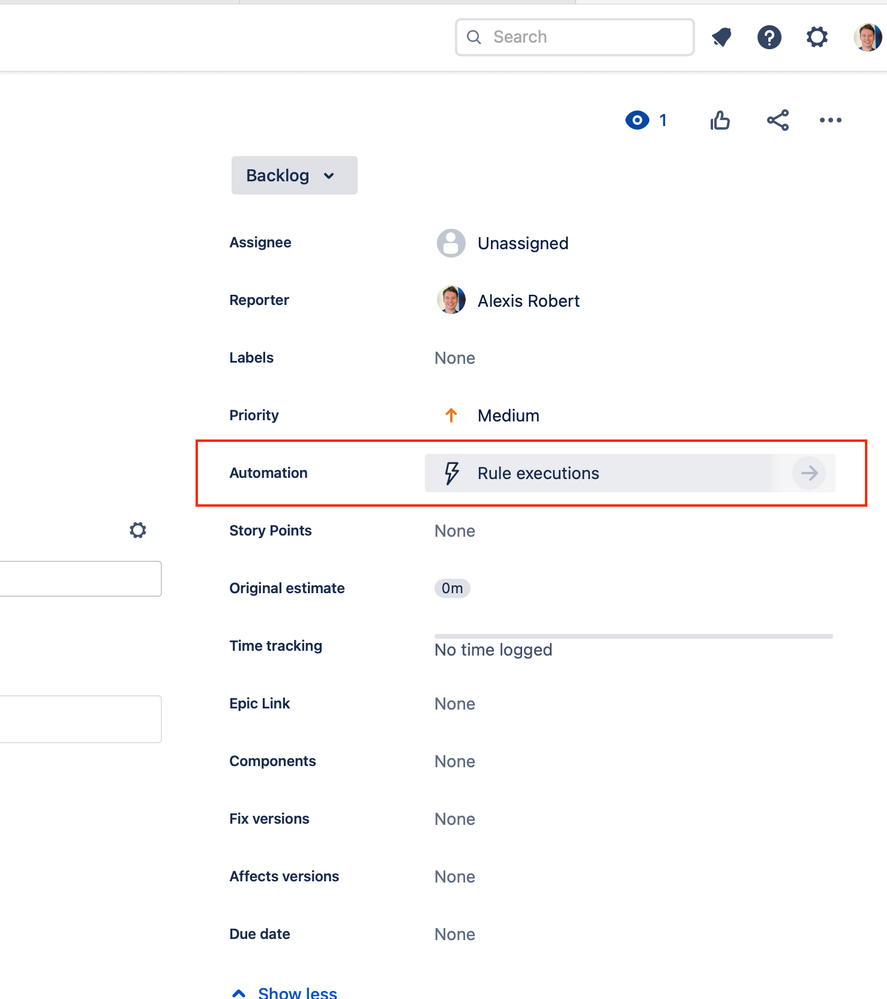
Task: Click the Original estimate field label
Action: point(287,588)
